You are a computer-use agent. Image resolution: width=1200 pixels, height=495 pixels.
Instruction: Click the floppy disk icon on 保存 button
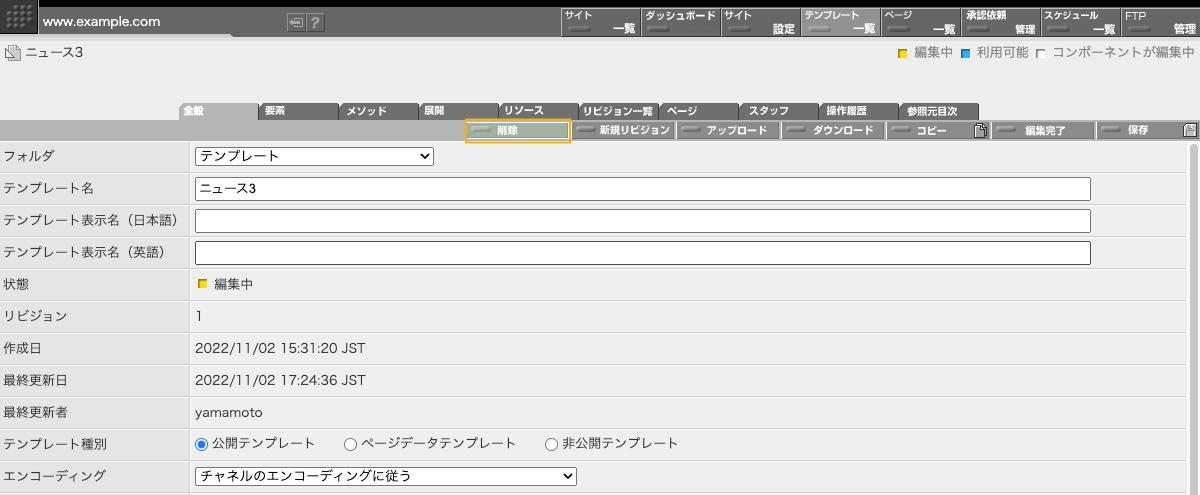1190,130
